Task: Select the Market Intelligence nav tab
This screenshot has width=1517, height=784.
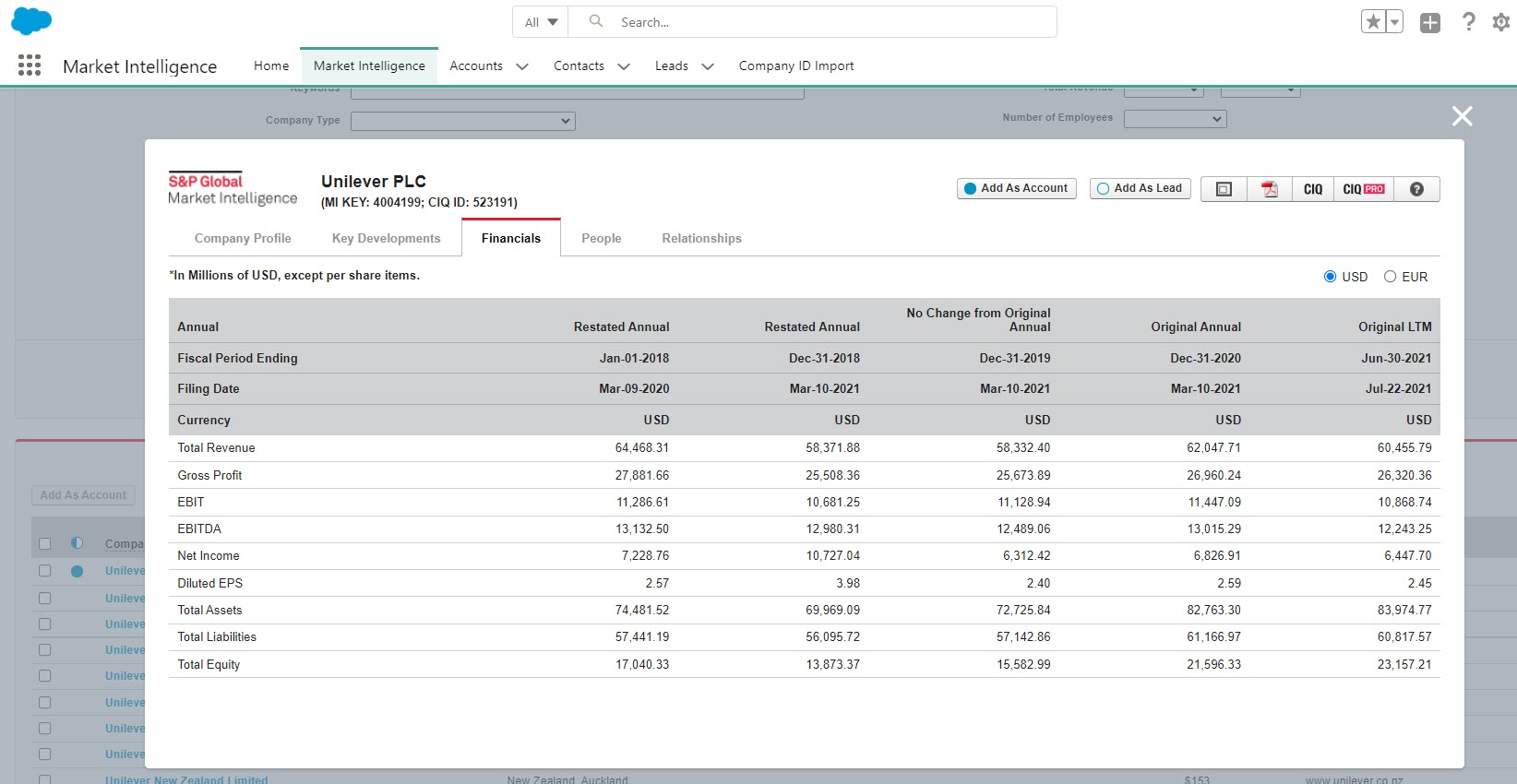Action: (x=369, y=65)
